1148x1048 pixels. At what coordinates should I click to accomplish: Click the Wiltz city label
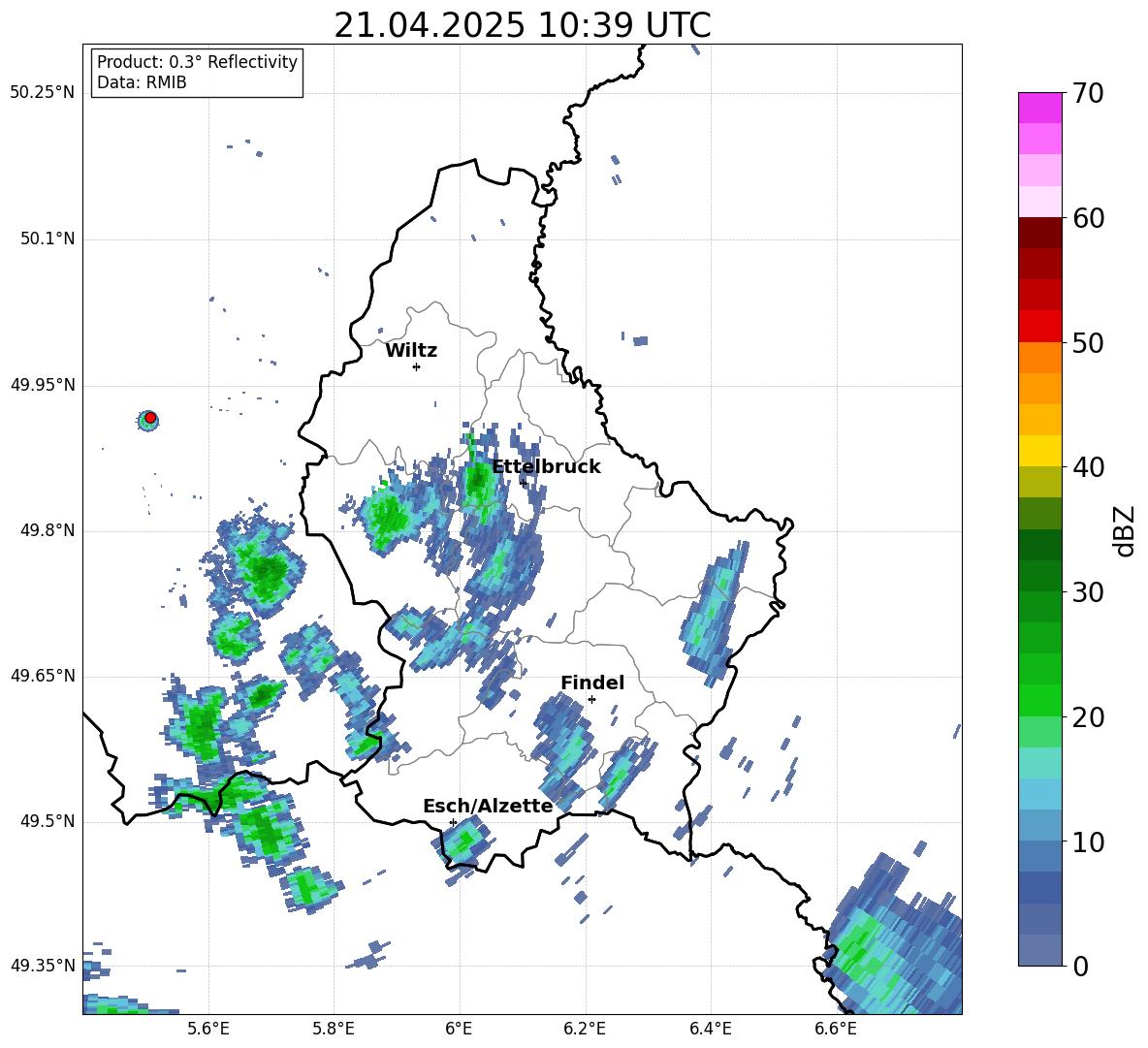(x=411, y=351)
